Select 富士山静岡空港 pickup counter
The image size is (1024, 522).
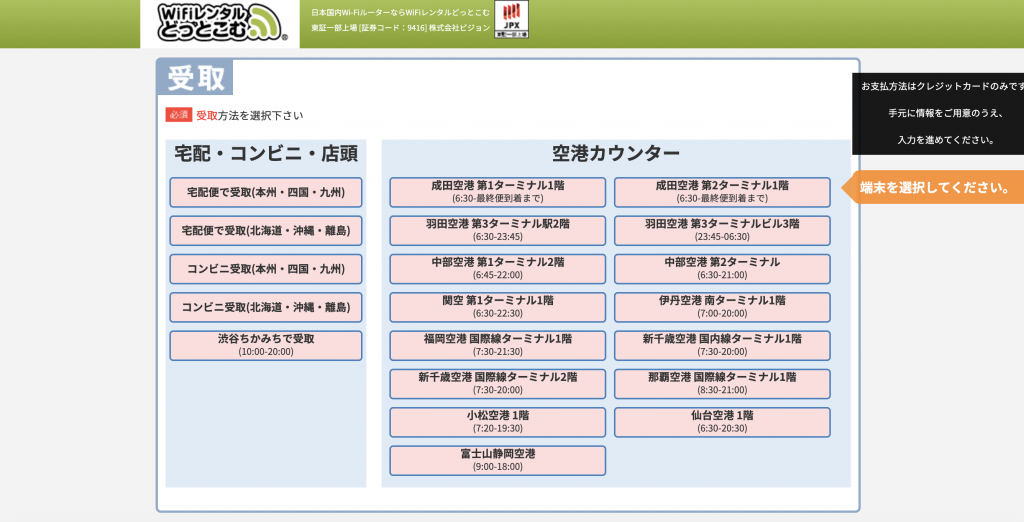click(497, 460)
